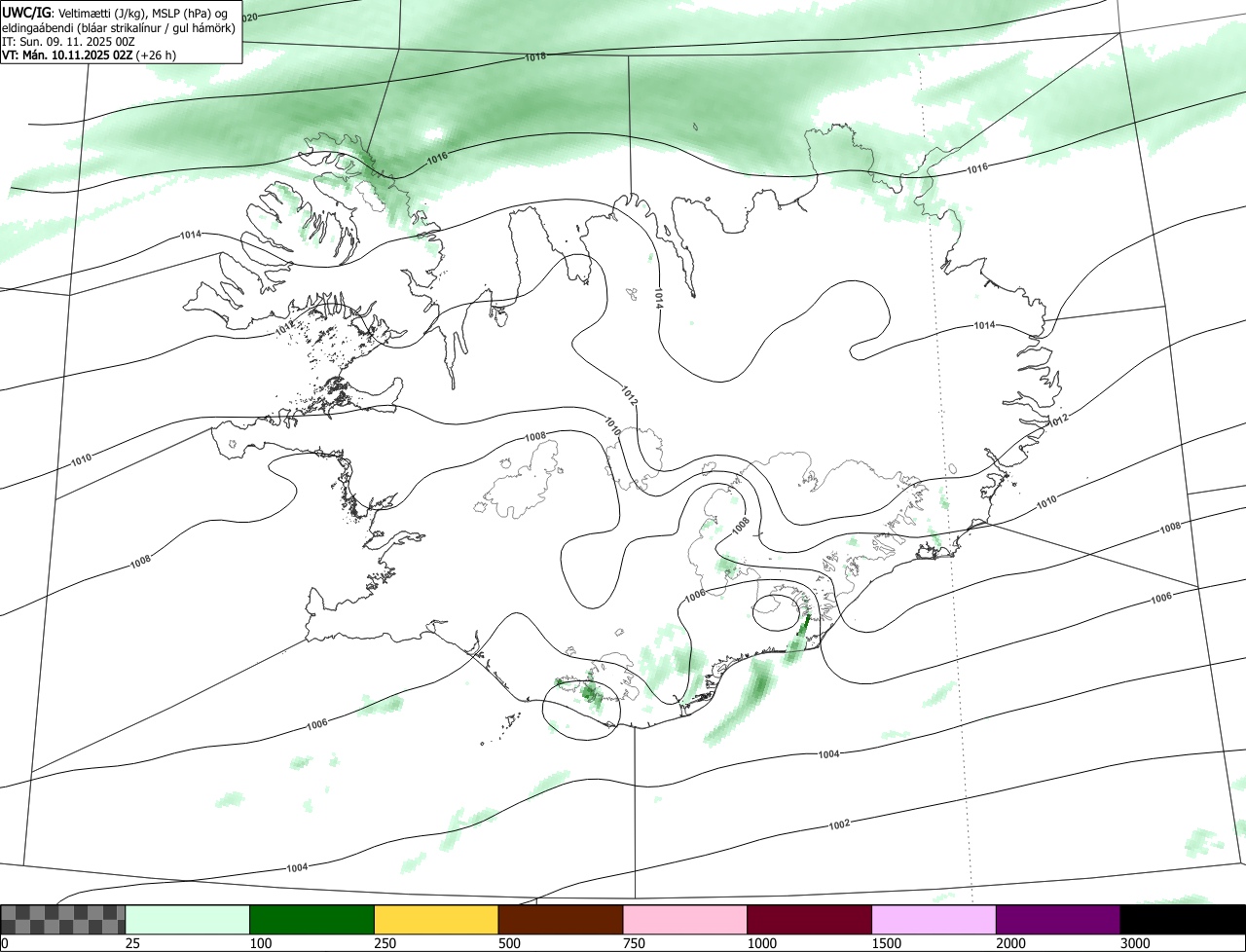Click the yellow 250–500 legend swatch
The image size is (1246, 952).
(436, 920)
